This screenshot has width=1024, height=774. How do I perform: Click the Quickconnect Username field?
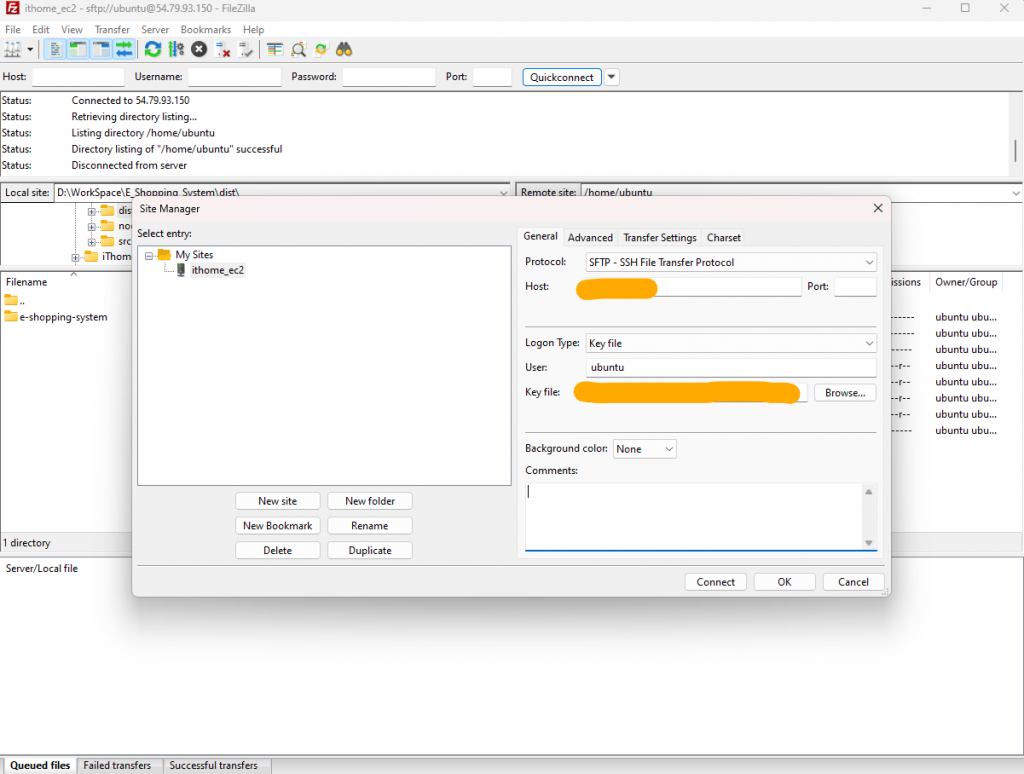(x=234, y=77)
